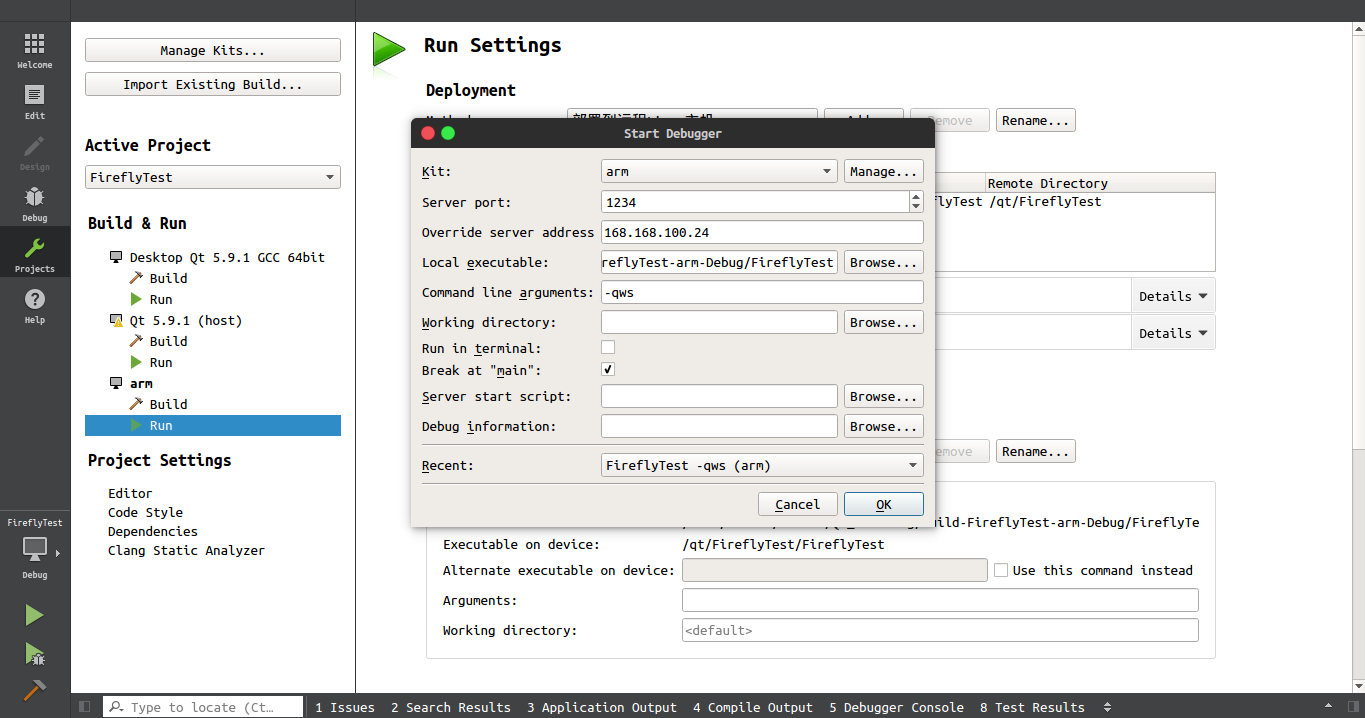Select Build under Desktop Qt 5.9.1 GCC 64bit

[168, 278]
